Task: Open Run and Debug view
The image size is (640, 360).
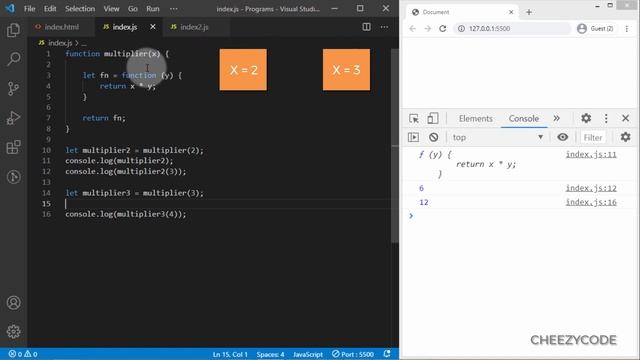Action: point(13,118)
